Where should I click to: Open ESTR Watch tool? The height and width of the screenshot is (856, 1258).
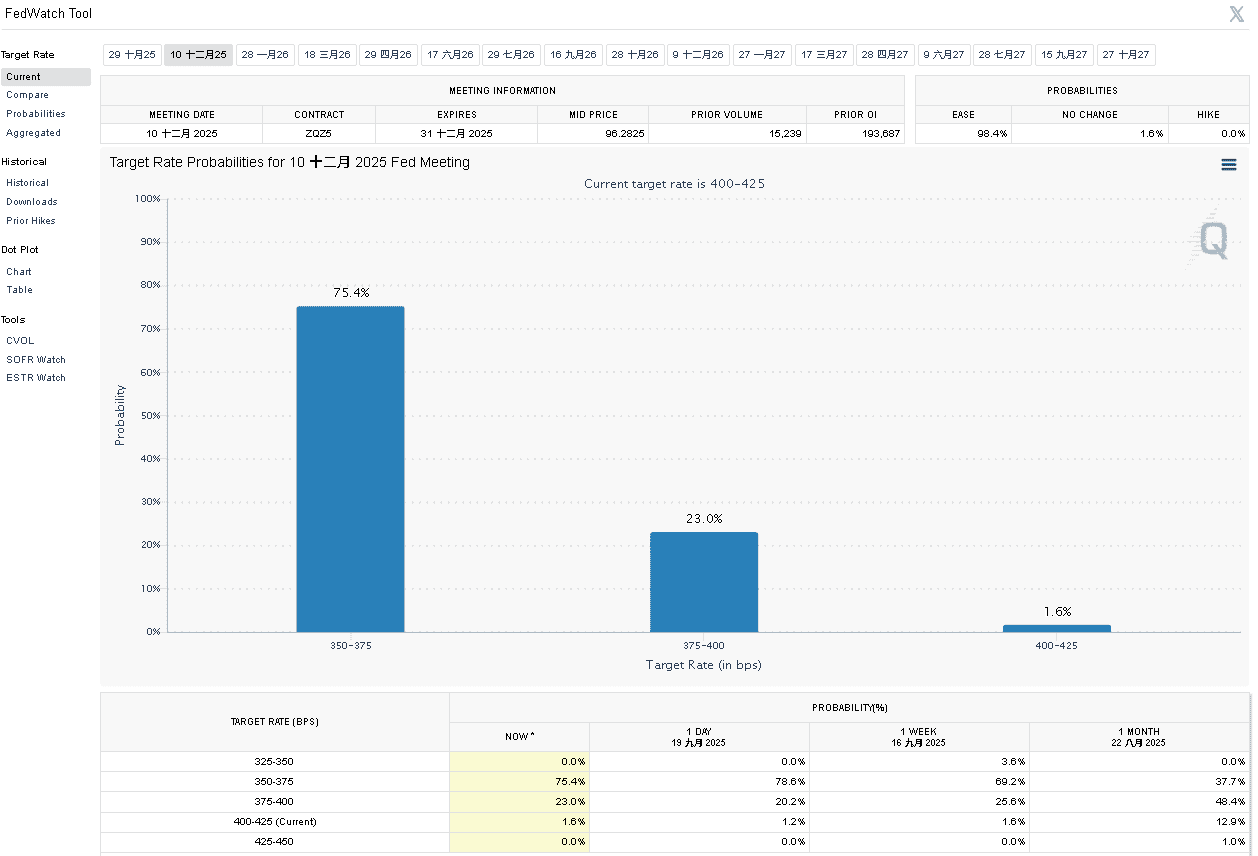[x=36, y=378]
